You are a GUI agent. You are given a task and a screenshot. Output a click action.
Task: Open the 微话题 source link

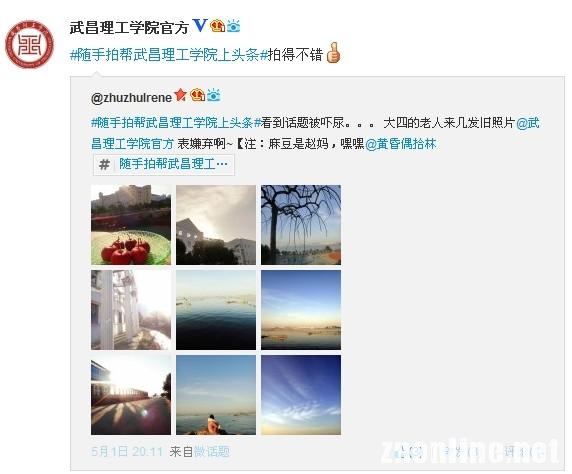click(x=212, y=452)
